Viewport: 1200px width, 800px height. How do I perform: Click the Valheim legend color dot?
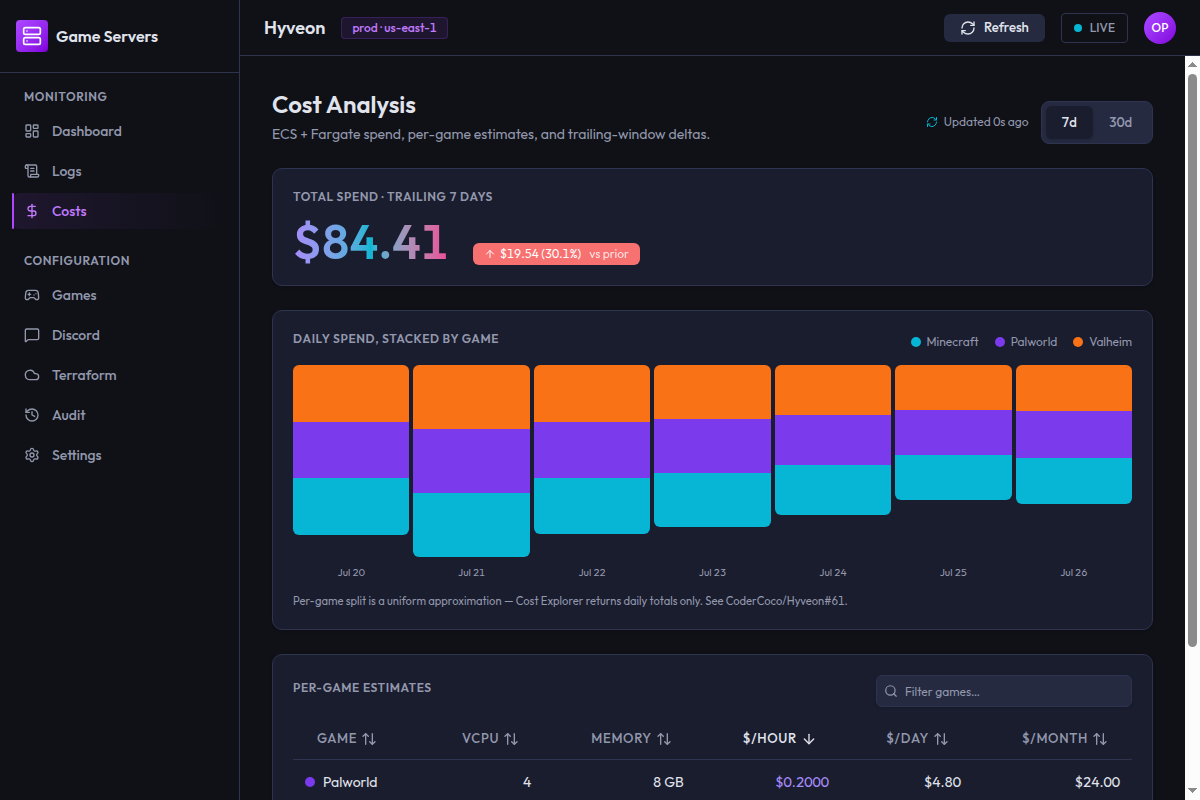(1078, 342)
